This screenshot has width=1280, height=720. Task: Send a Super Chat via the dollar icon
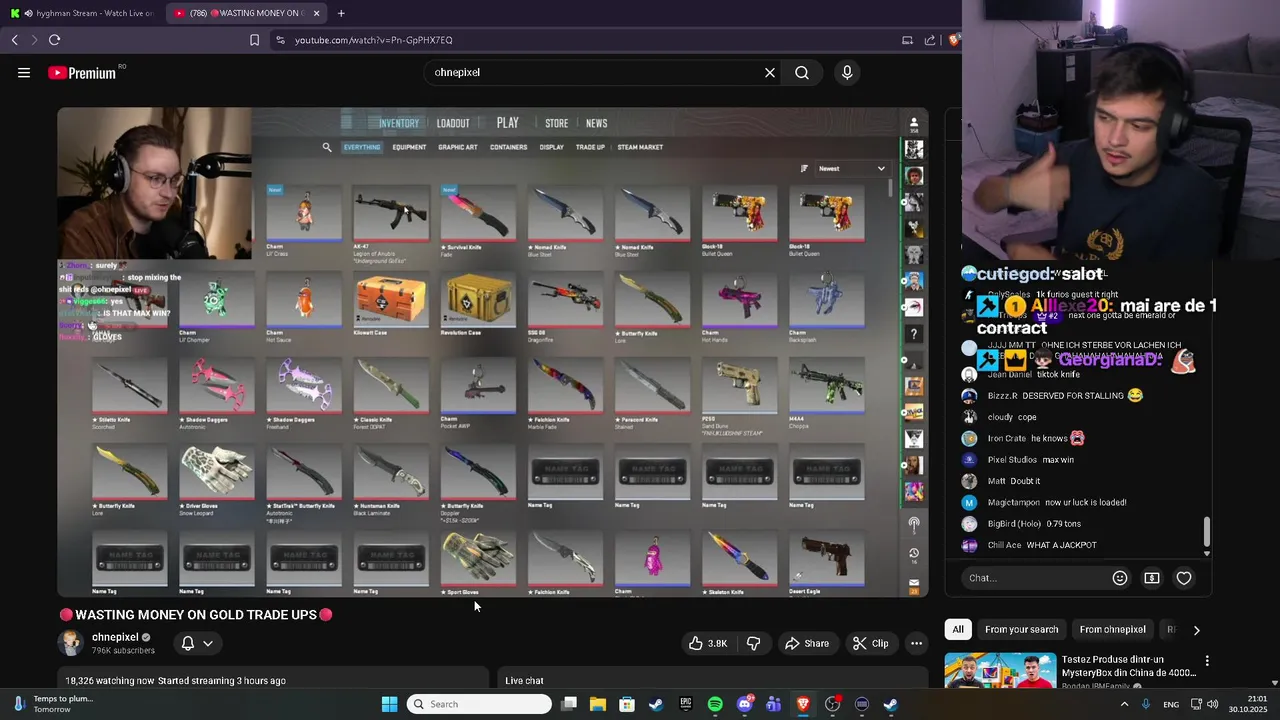[x=1152, y=578]
